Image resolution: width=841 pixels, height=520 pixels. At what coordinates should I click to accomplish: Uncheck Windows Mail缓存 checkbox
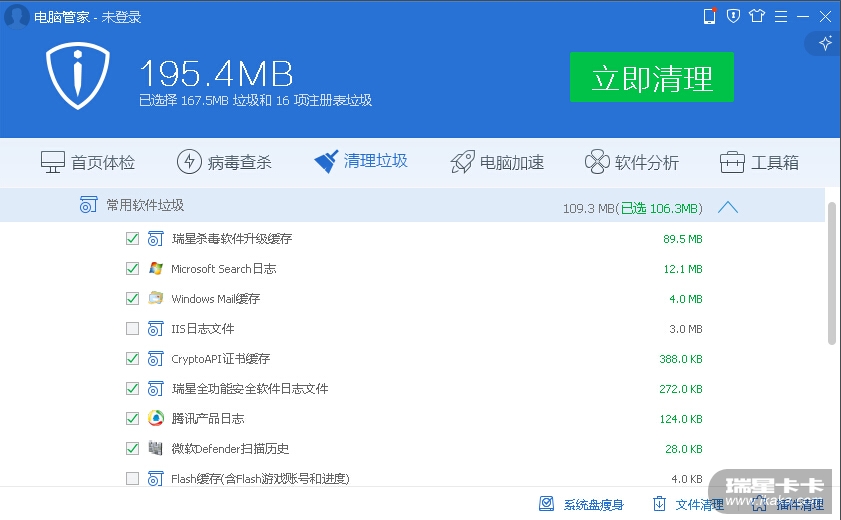(132, 299)
